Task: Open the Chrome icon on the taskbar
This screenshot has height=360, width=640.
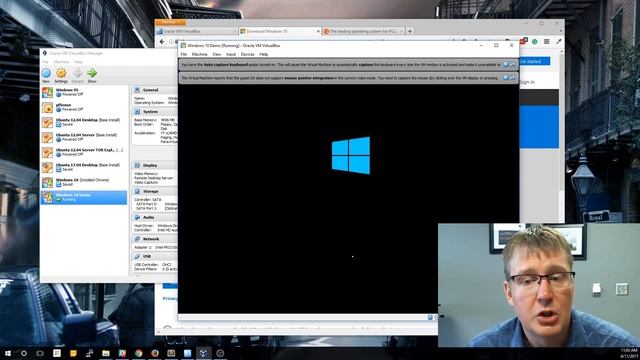Action: tap(138, 353)
